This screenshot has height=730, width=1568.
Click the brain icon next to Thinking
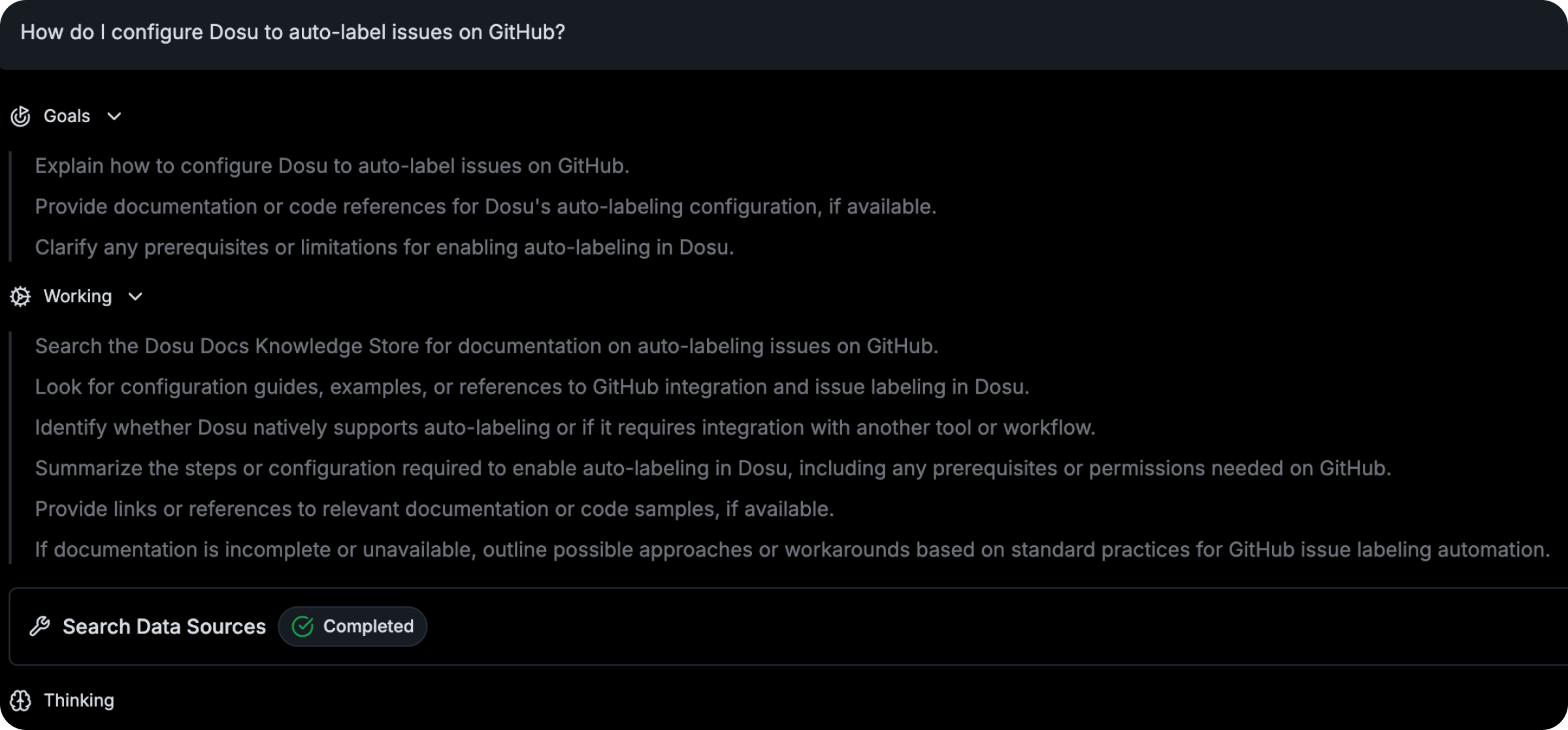coord(20,701)
